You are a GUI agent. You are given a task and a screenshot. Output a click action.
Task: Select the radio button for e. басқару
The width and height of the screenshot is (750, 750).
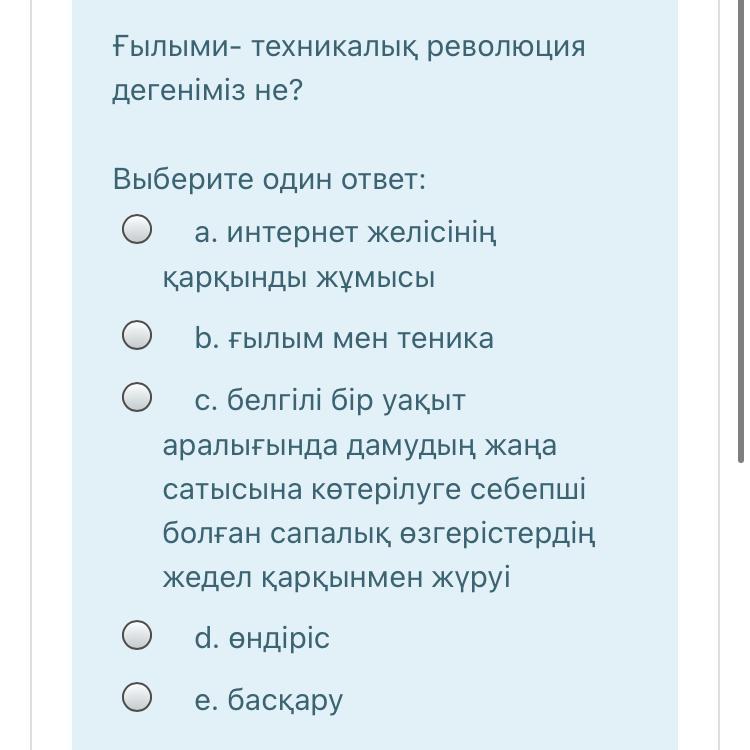pyautogui.click(x=137, y=697)
